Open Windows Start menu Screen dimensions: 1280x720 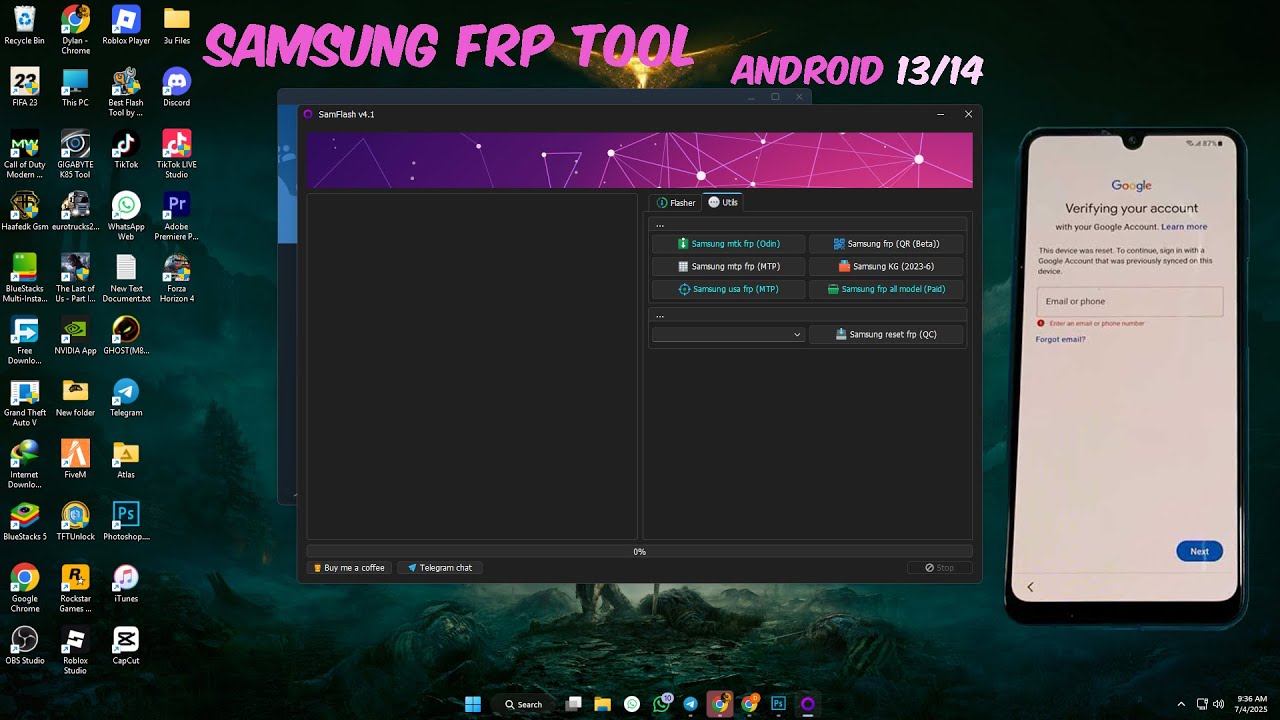pos(473,704)
